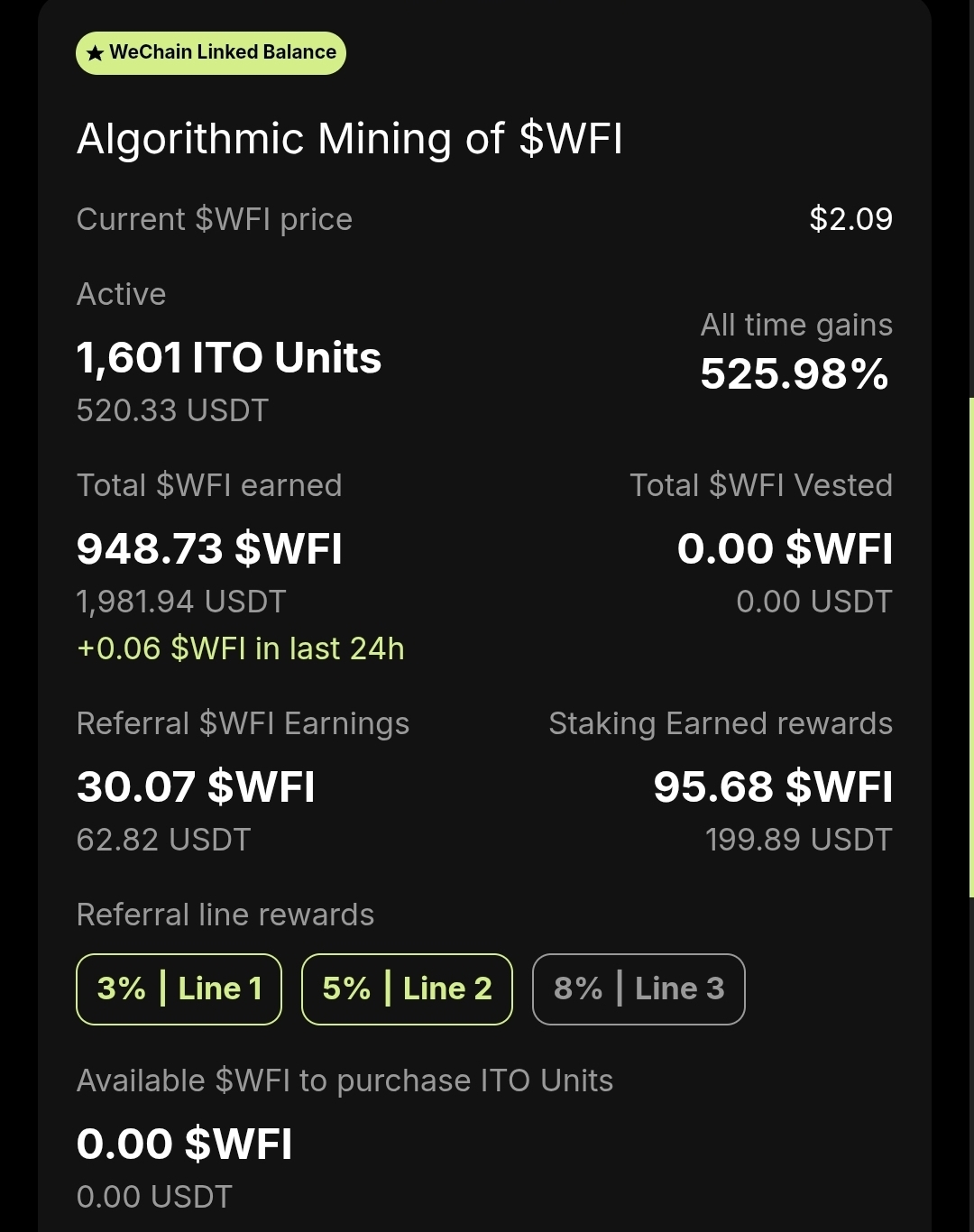Click the star icon in the WeChain badge
This screenshot has height=1232, width=974.
95,53
